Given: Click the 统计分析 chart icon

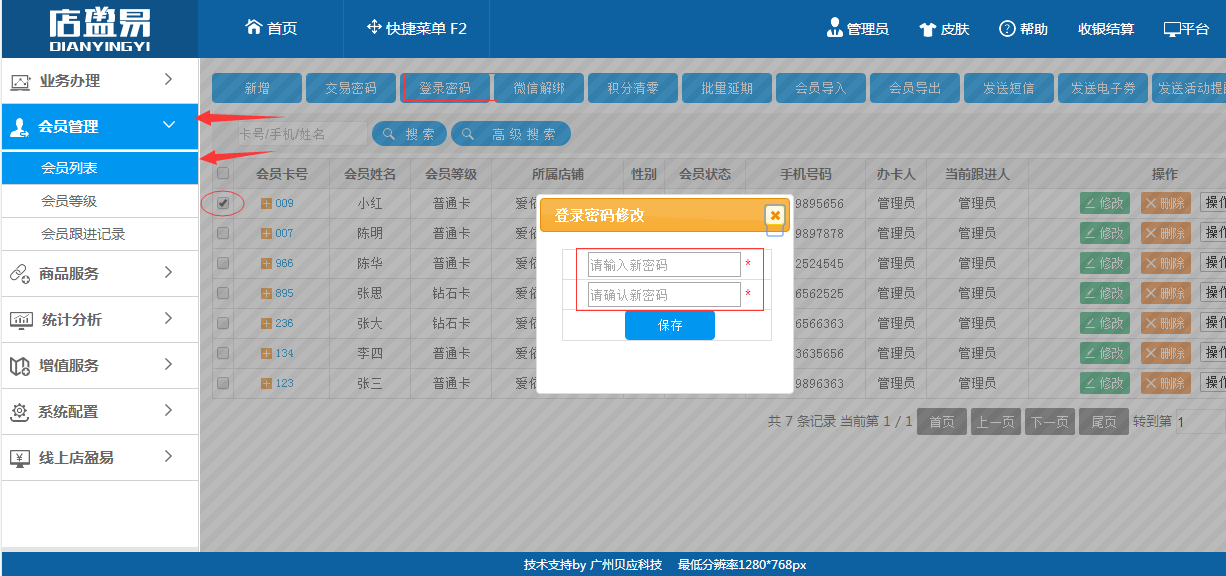Looking at the screenshot, I should tap(20, 320).
